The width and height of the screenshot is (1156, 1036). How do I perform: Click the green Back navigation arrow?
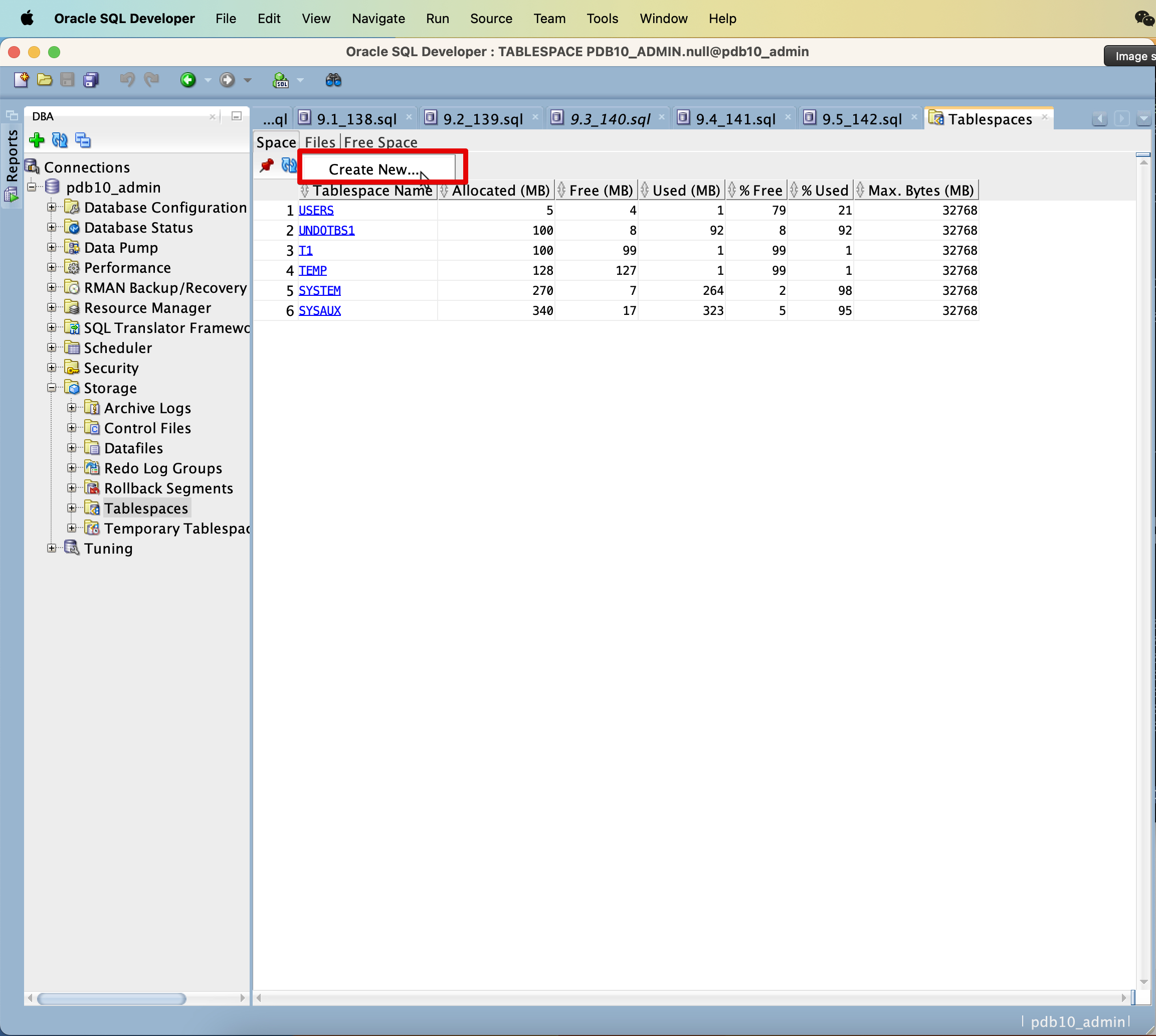click(188, 80)
